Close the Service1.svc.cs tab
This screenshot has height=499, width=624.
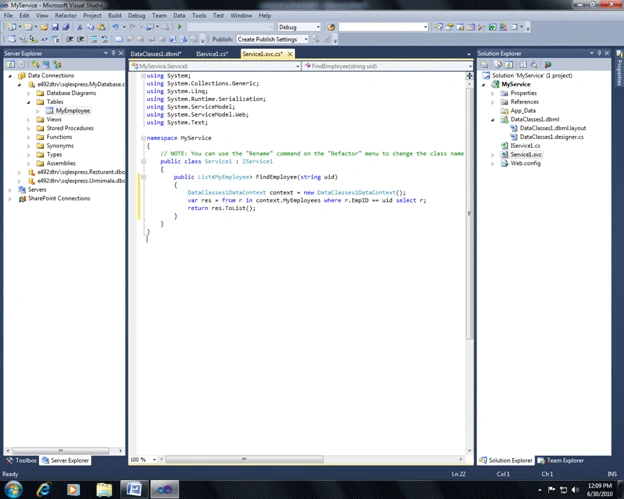point(290,54)
